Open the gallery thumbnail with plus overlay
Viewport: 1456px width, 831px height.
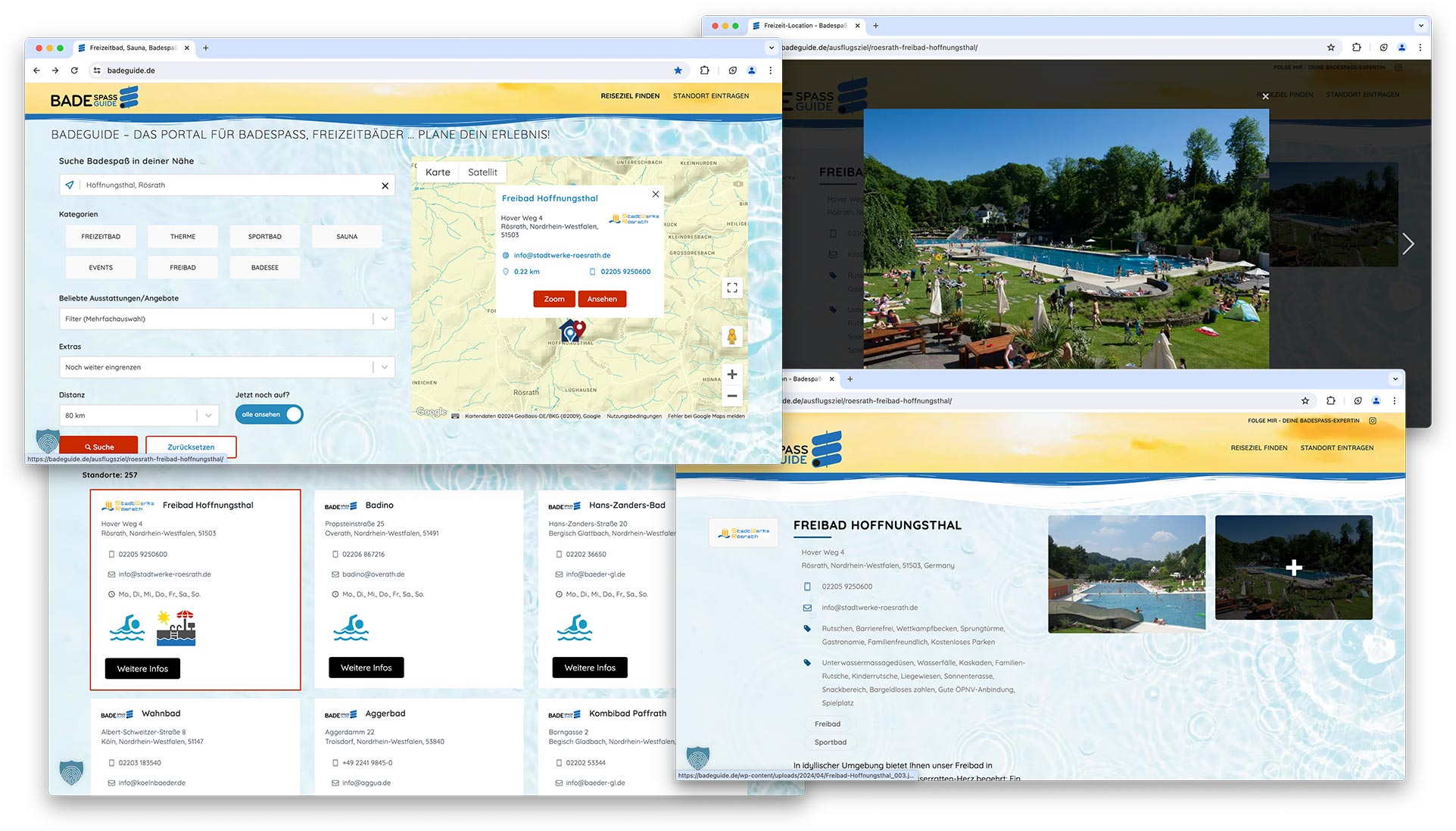1293,568
